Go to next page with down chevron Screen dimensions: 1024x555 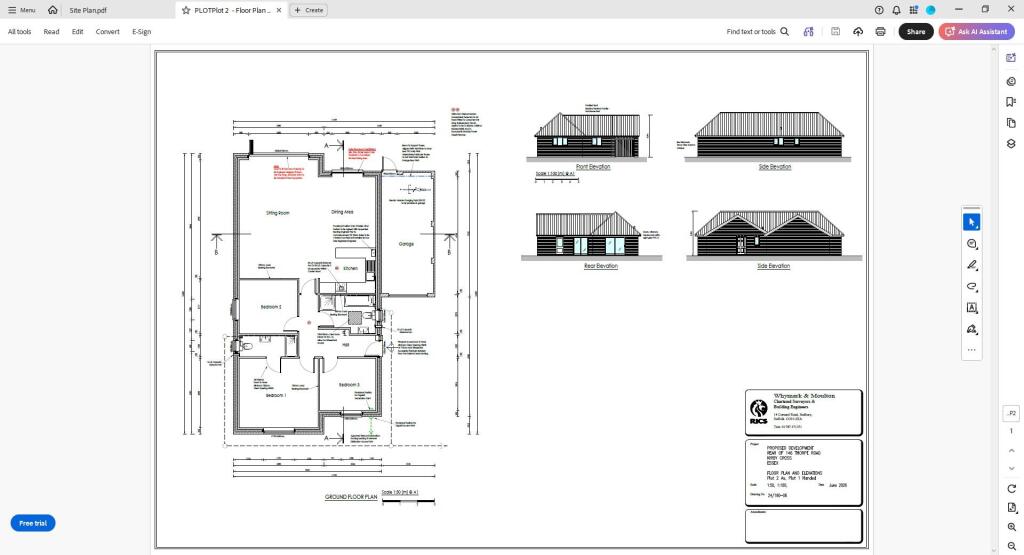pos(1012,468)
